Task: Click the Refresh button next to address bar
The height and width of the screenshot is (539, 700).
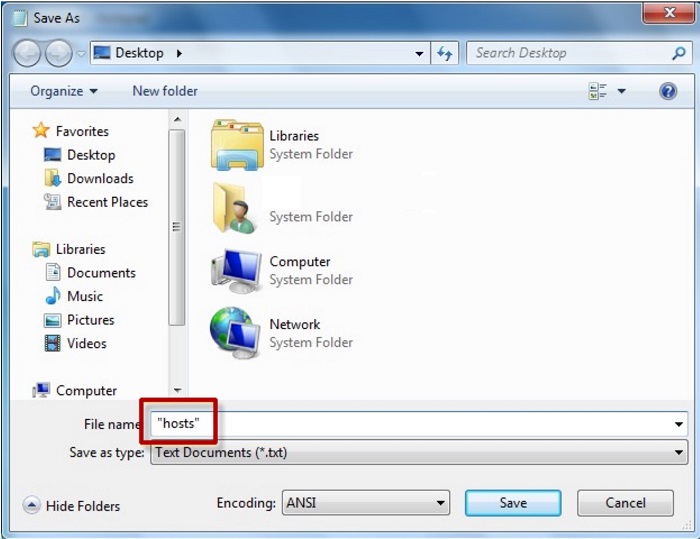Action: (x=444, y=54)
